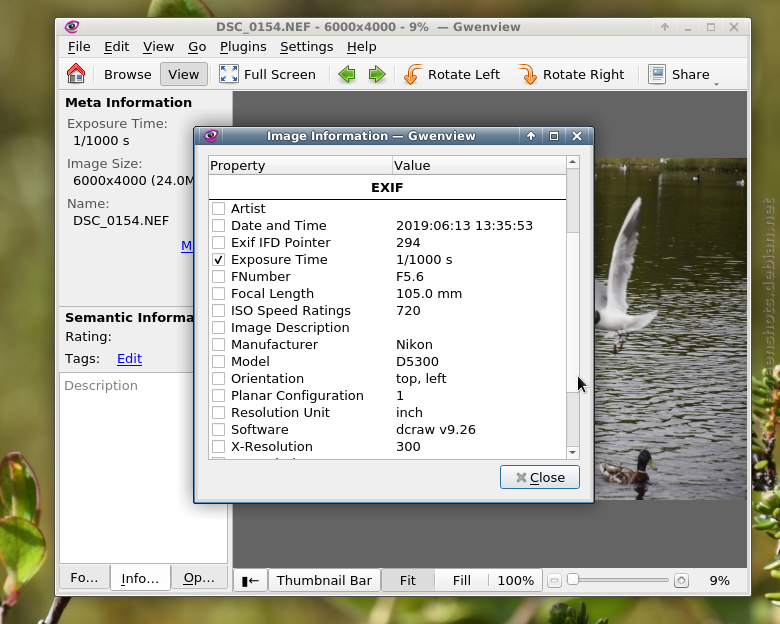
Task: Toggle the Orientation checkbox
Action: (x=218, y=378)
